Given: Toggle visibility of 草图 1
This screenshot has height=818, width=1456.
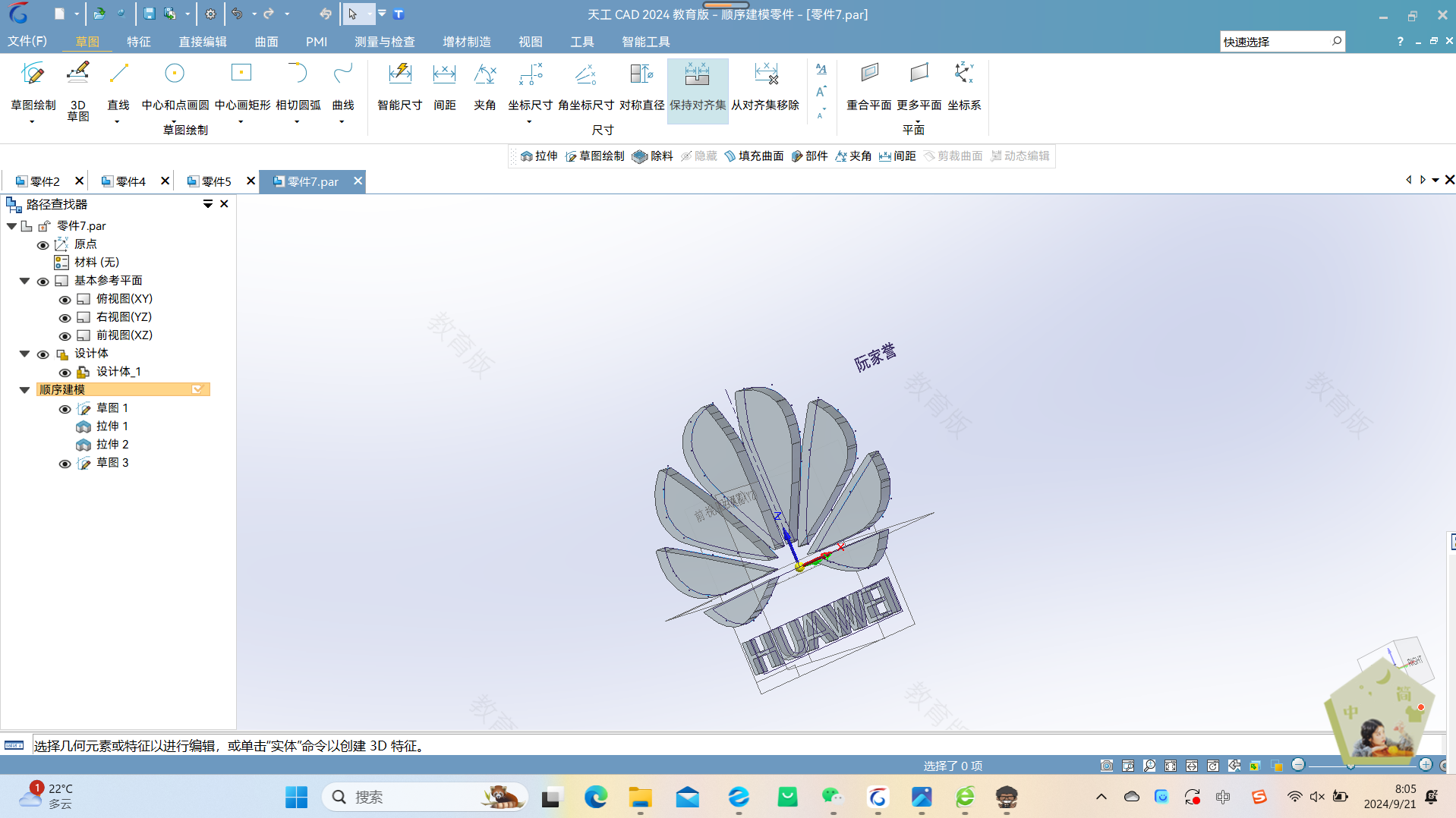Looking at the screenshot, I should pos(65,409).
